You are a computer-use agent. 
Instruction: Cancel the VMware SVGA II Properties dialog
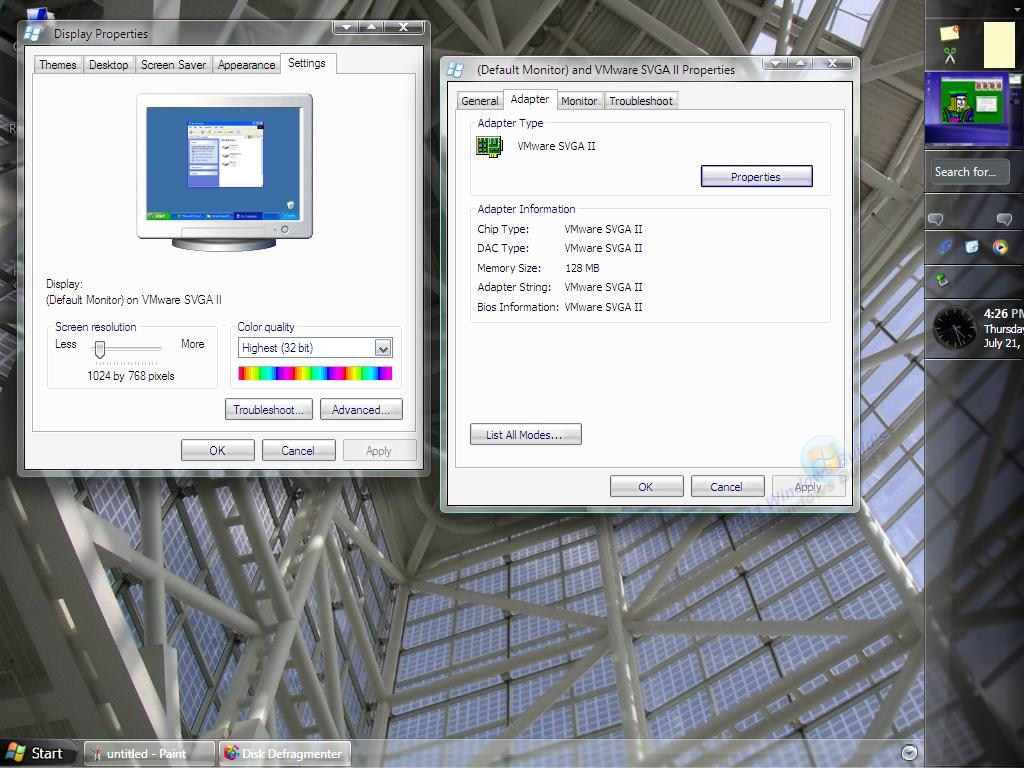(726, 487)
